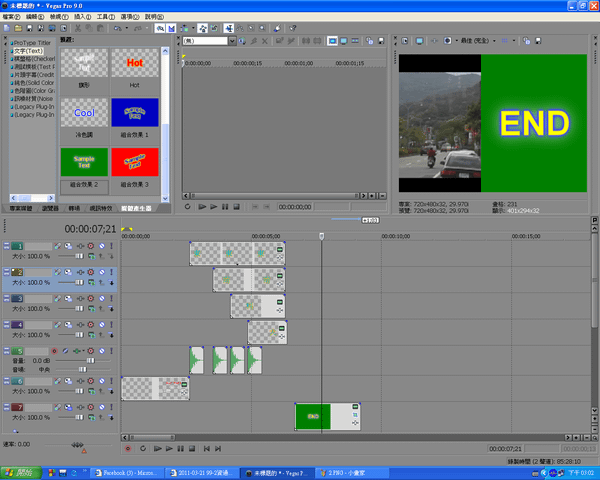Open compositing mode for track 2
This screenshot has height=480, width=600.
[x=92, y=282]
